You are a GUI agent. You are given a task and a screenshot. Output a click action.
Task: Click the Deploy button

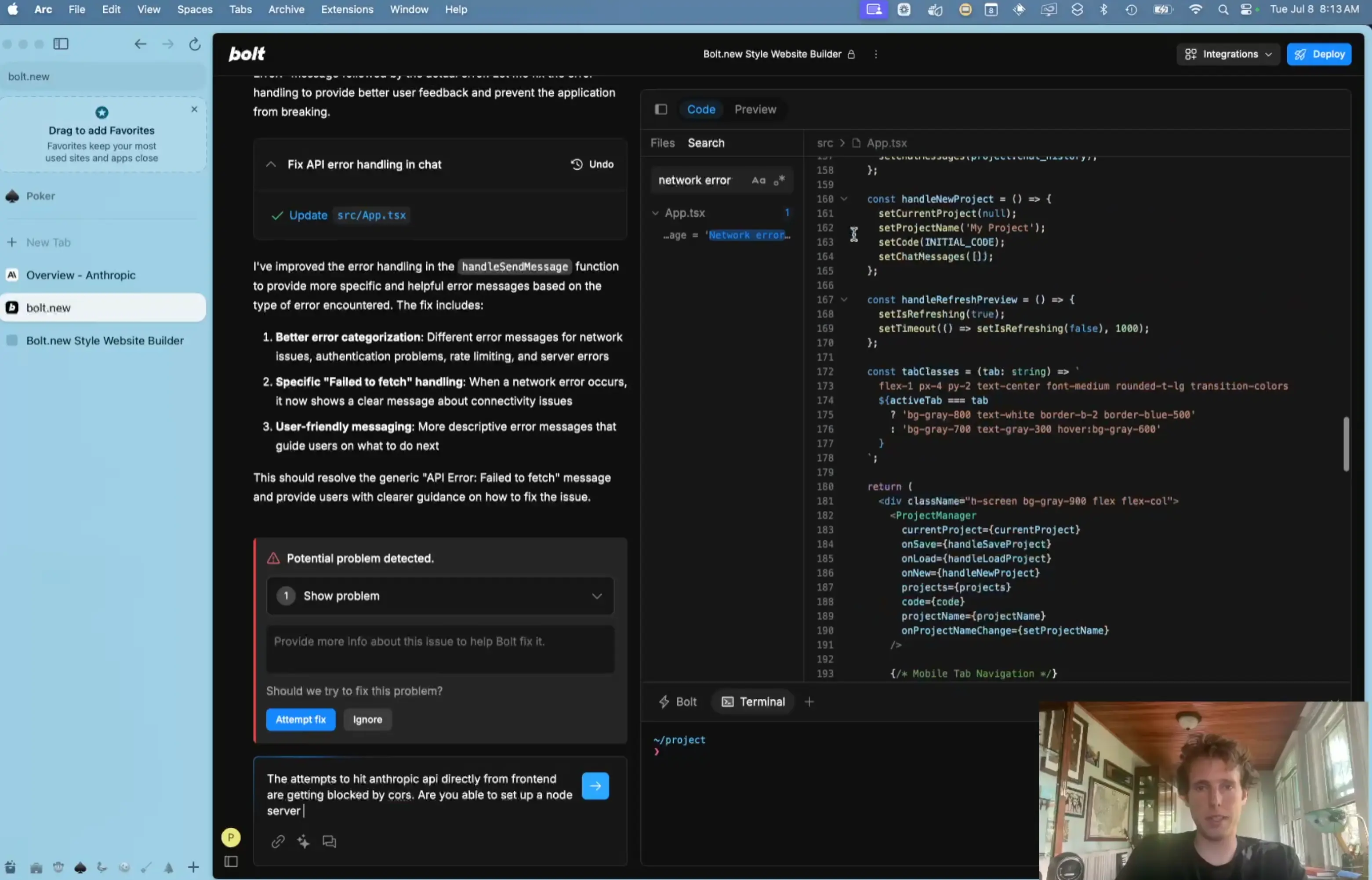[x=1319, y=54]
